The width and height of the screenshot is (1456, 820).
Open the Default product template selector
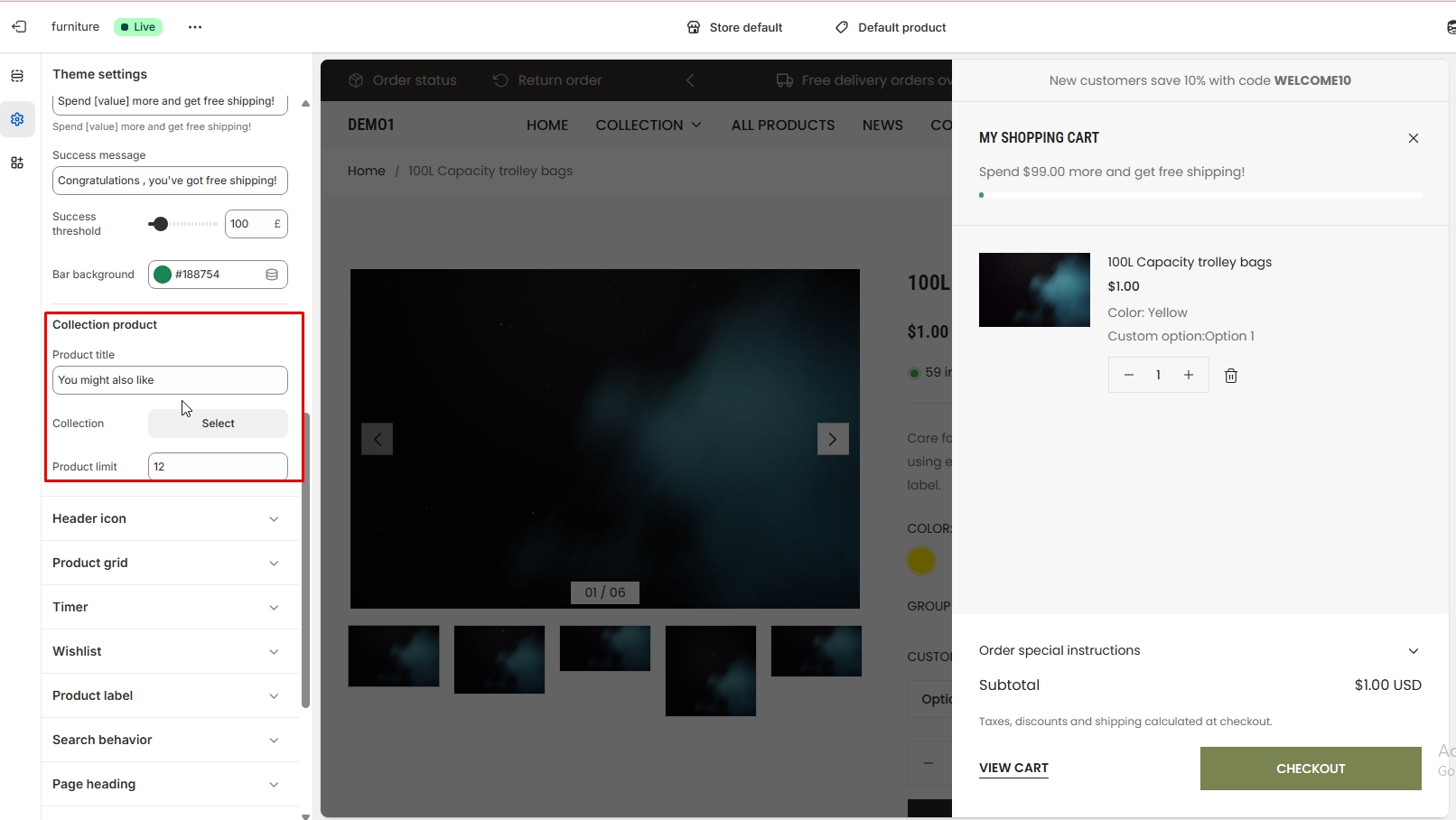click(x=891, y=27)
